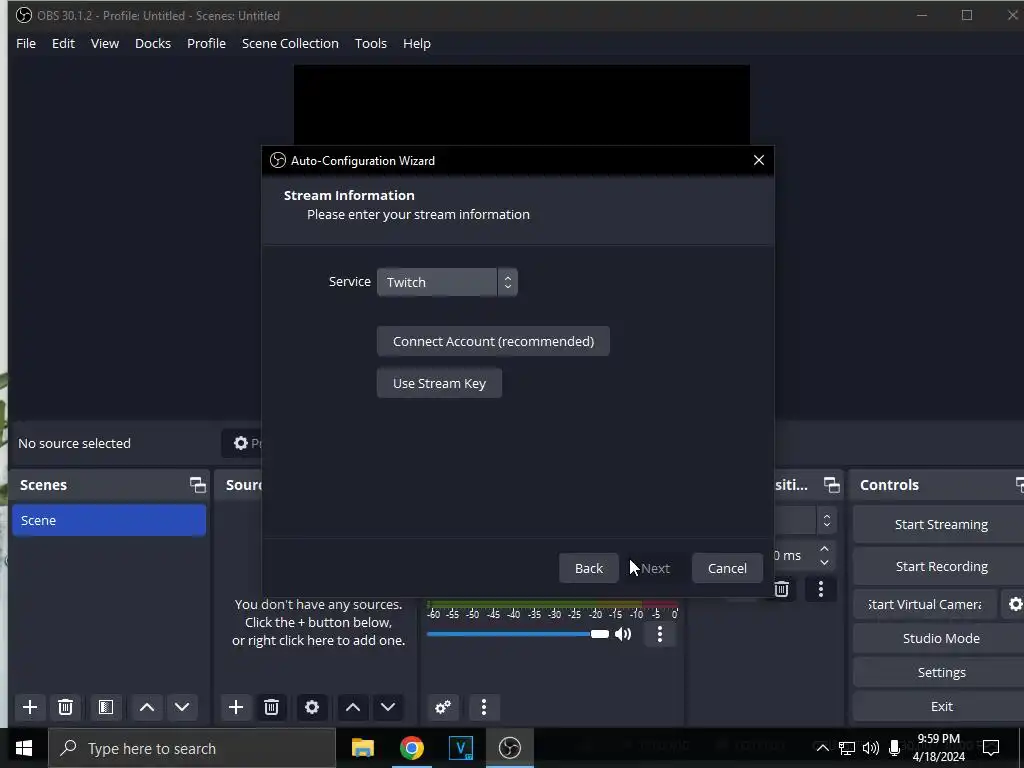This screenshot has height=768, width=1024.
Task: Move source up arrow in Sources panel
Action: (x=353, y=707)
